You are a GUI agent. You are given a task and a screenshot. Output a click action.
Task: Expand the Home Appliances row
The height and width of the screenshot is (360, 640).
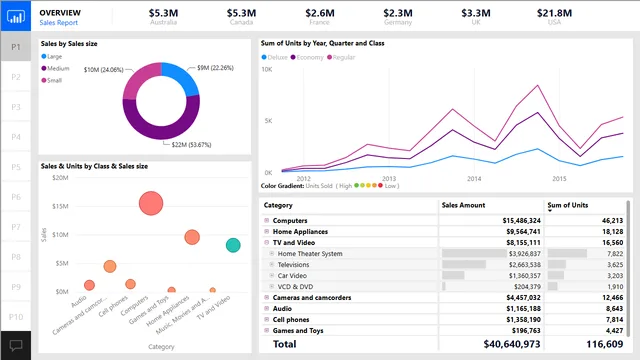coord(267,231)
